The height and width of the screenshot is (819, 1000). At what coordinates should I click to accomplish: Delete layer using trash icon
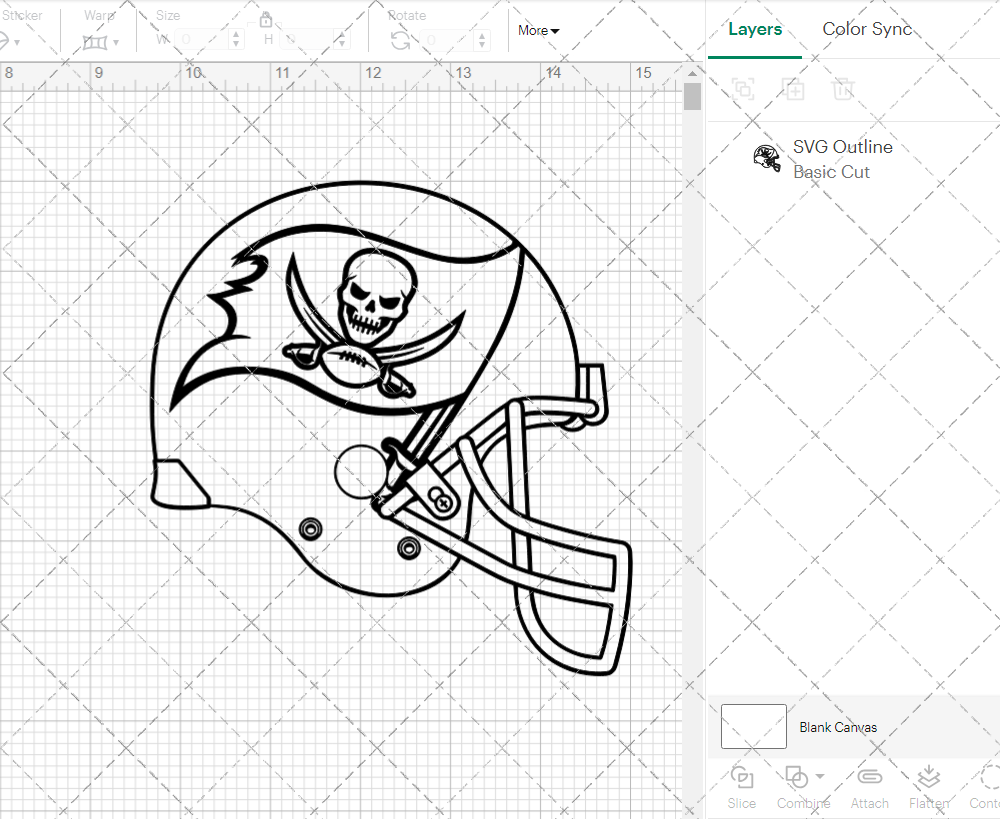843,89
